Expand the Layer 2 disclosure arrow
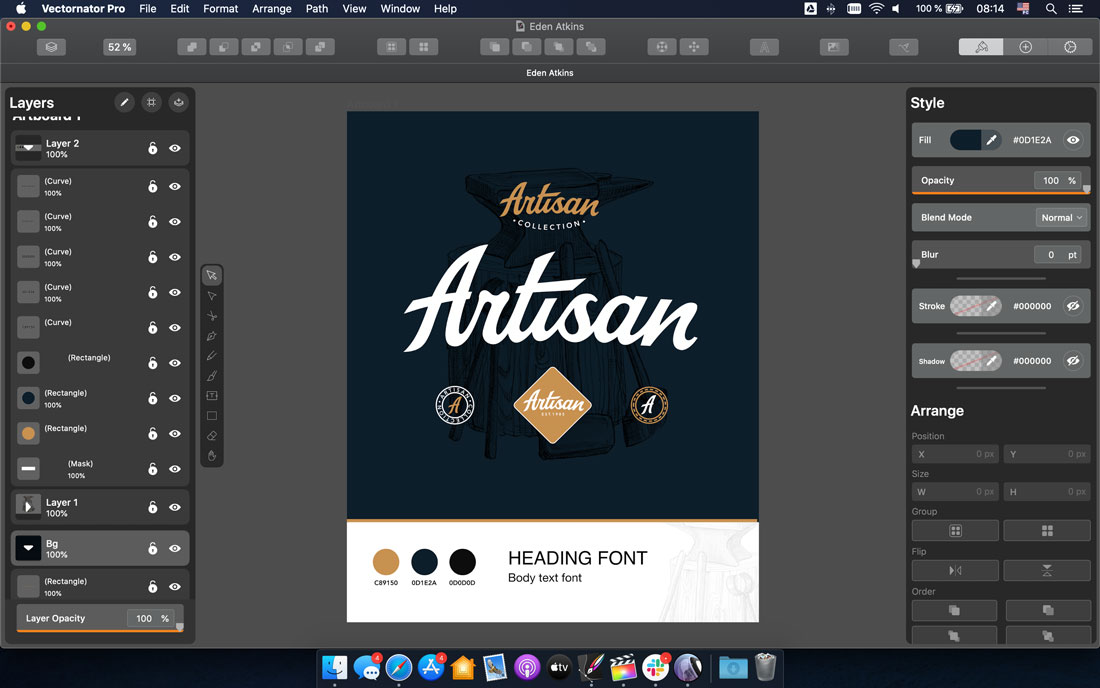The width and height of the screenshot is (1100, 688). click(29, 148)
